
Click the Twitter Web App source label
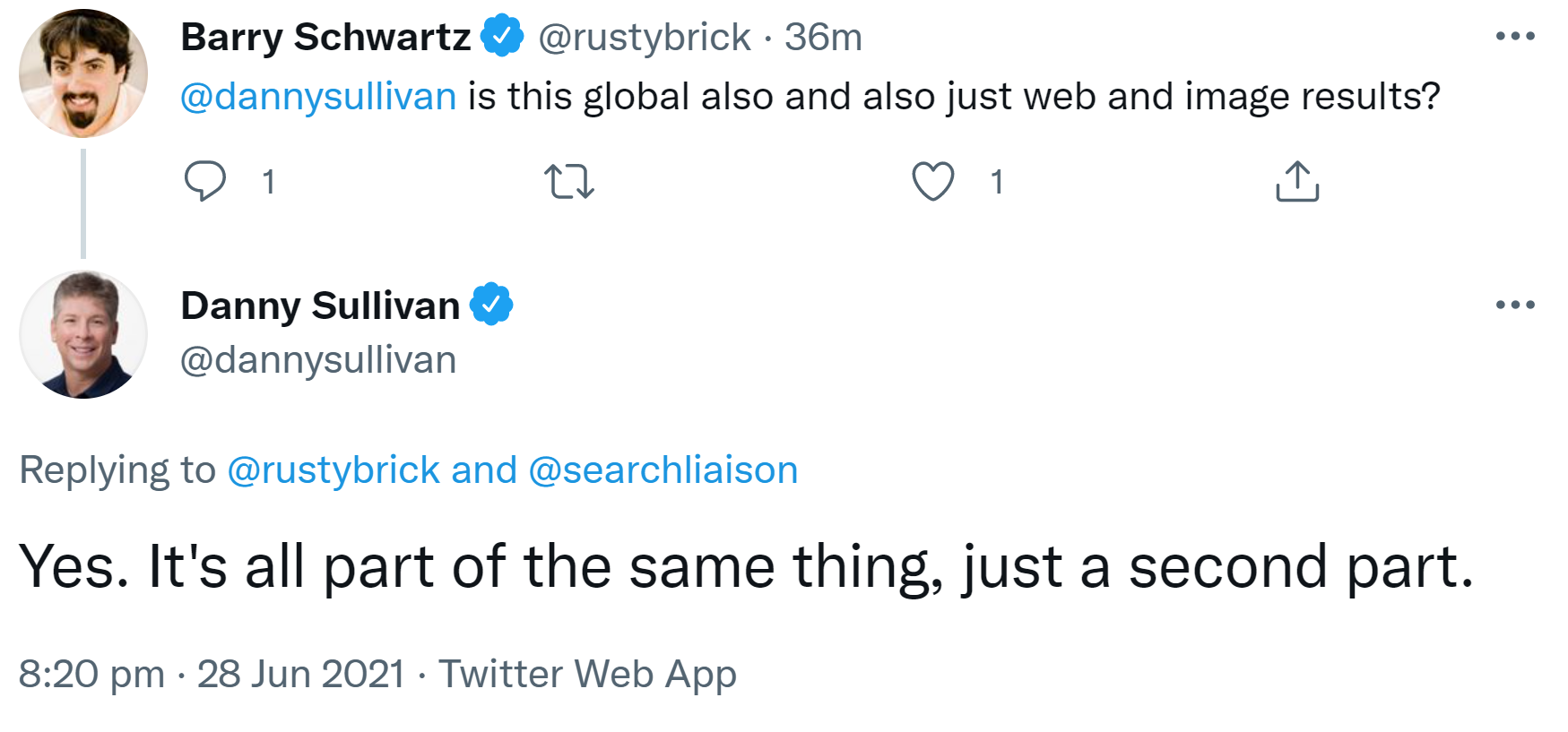click(587, 674)
